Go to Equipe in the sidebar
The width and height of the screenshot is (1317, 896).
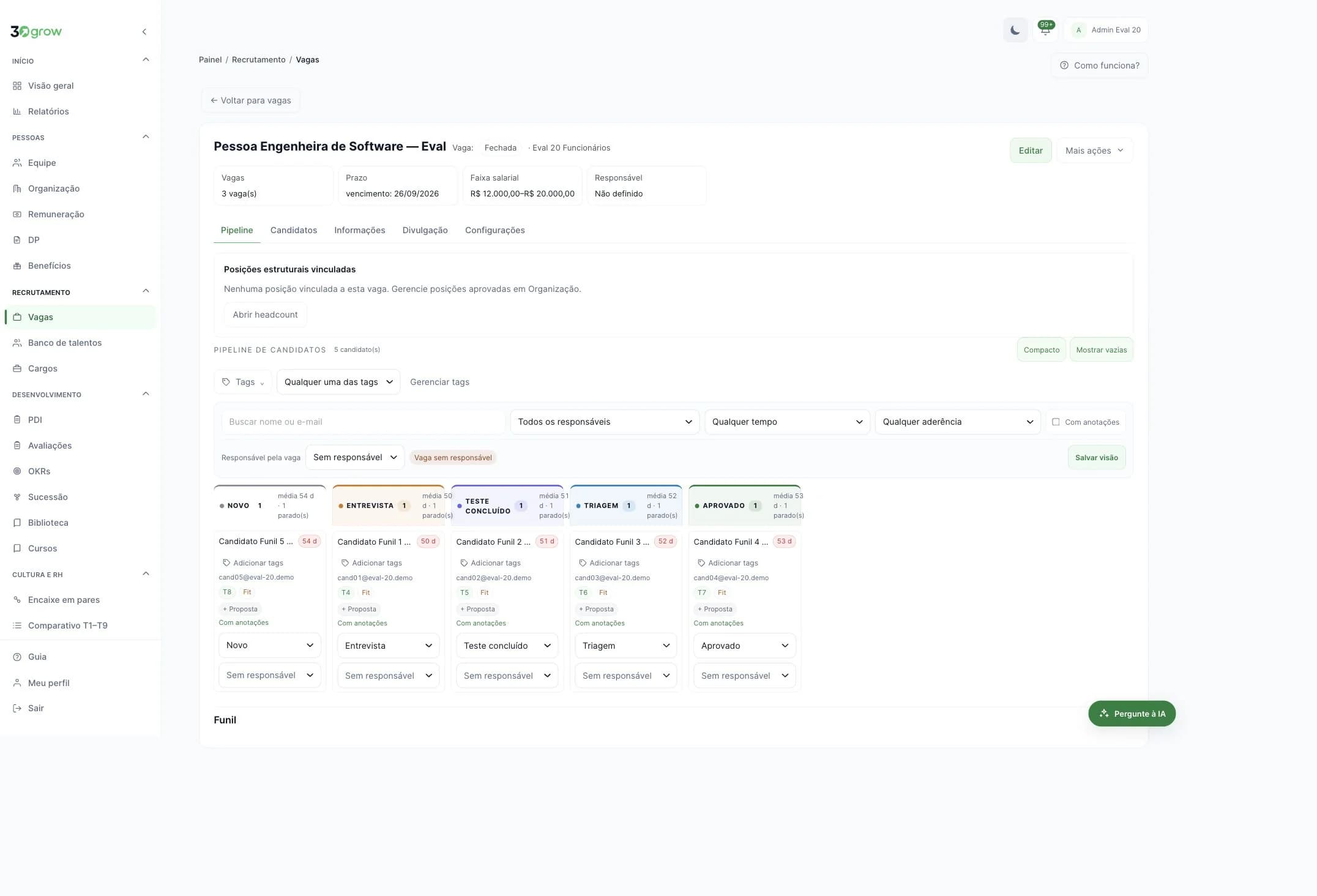[80, 163]
